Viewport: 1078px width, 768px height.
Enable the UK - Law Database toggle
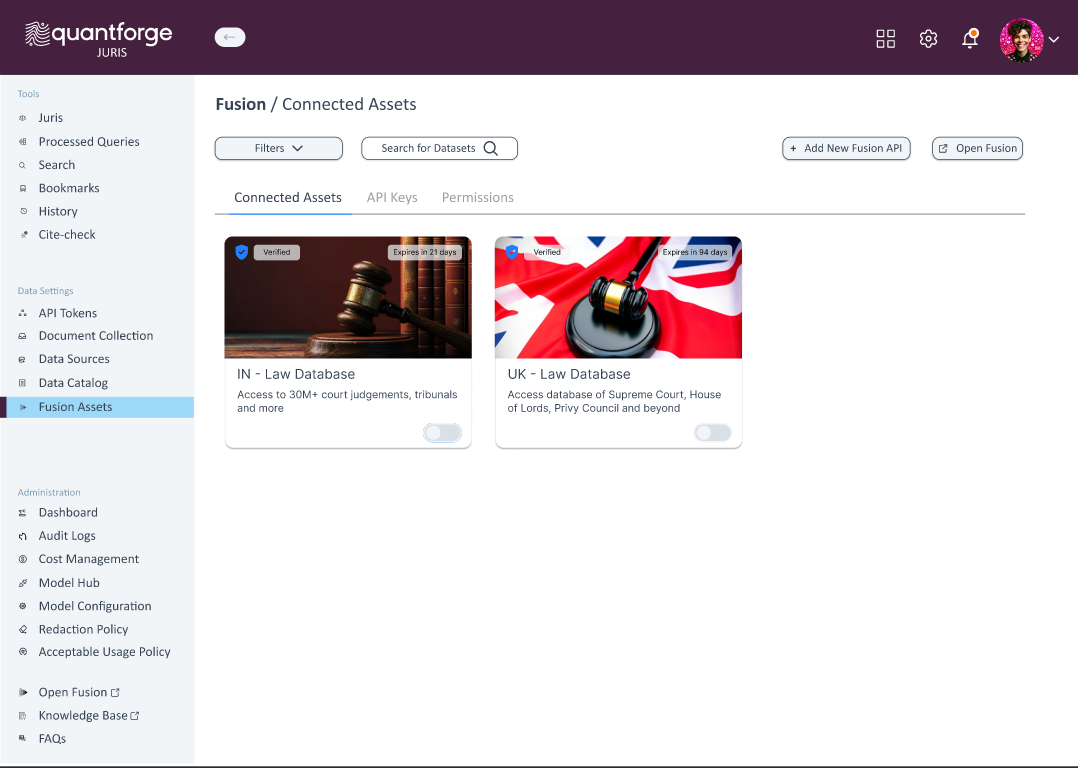[x=712, y=433]
